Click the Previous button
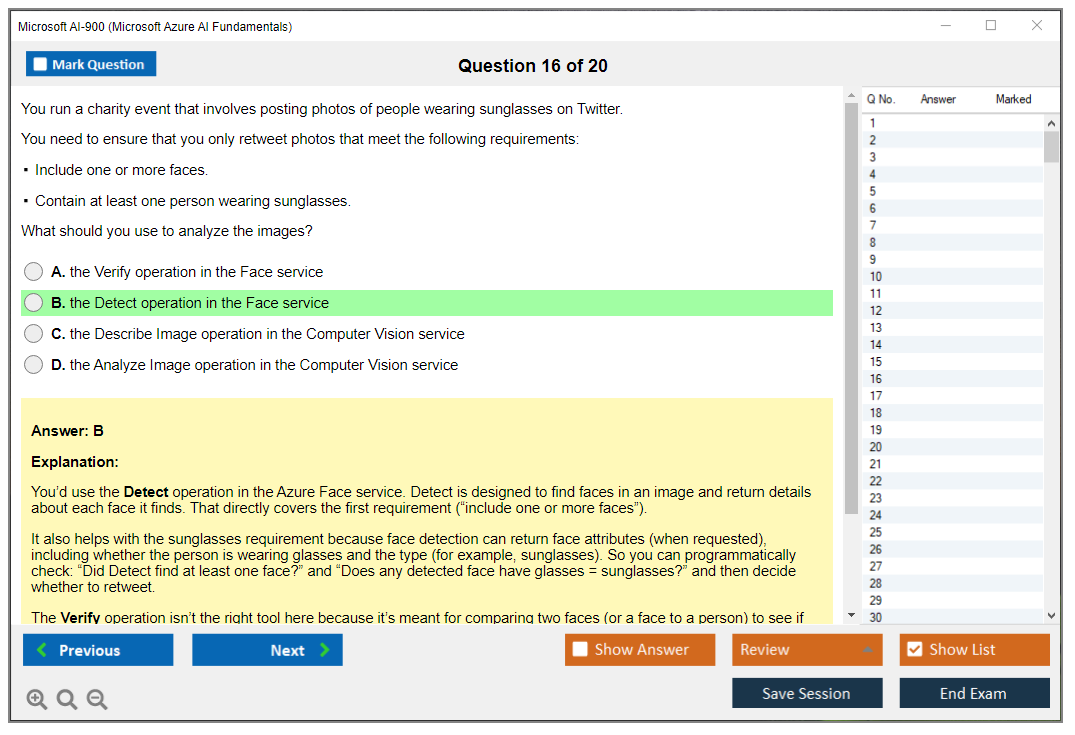Viewport: 1075px width, 735px height. [97, 649]
